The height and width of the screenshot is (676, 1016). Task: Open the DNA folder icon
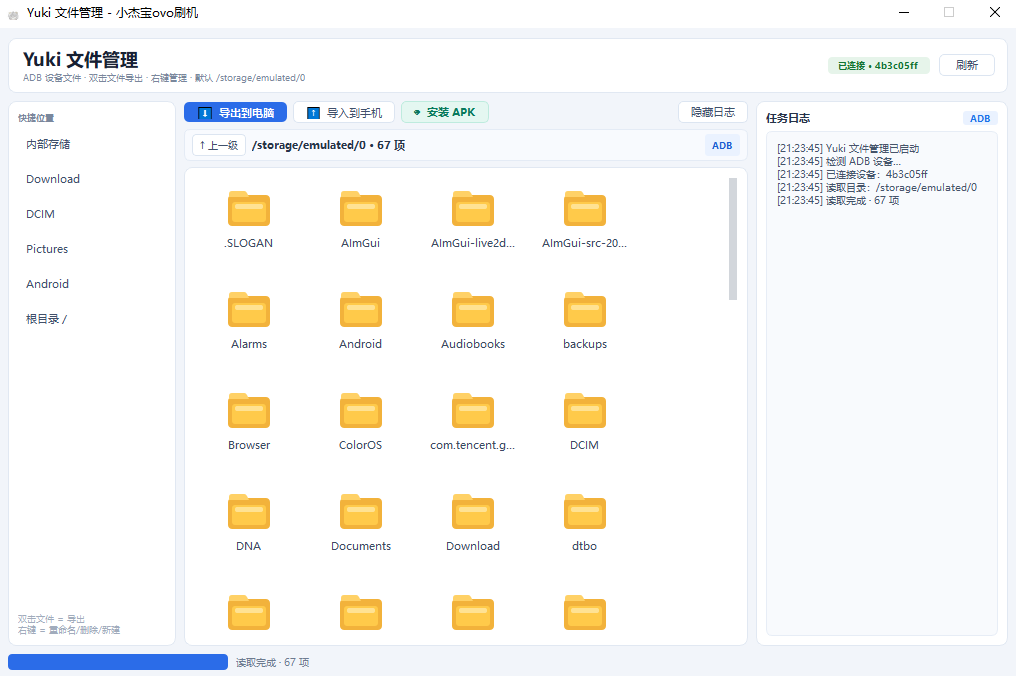pos(249,512)
